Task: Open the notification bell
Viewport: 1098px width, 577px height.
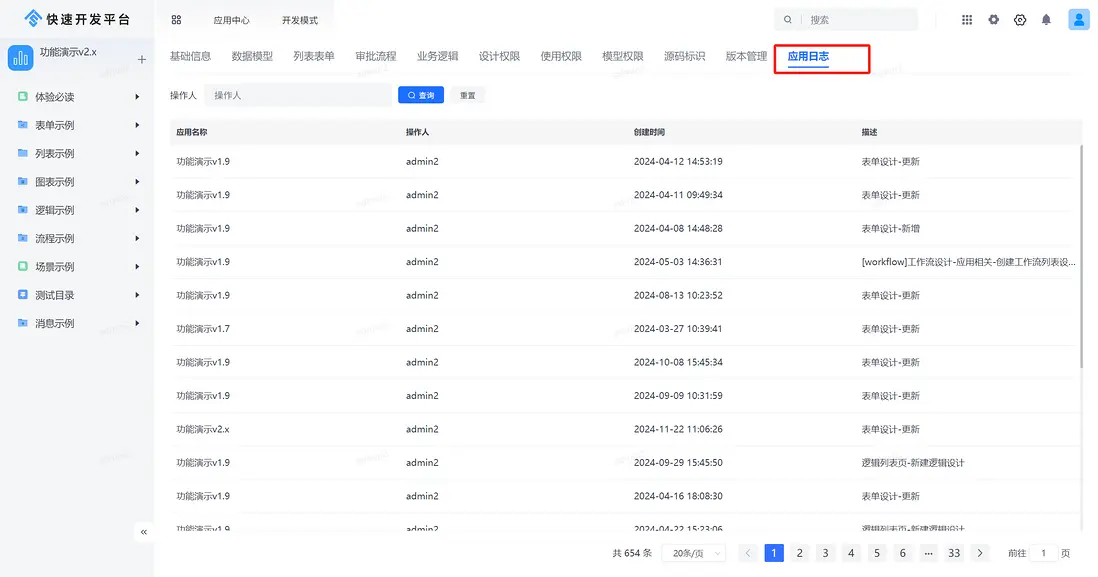Action: point(1046,20)
